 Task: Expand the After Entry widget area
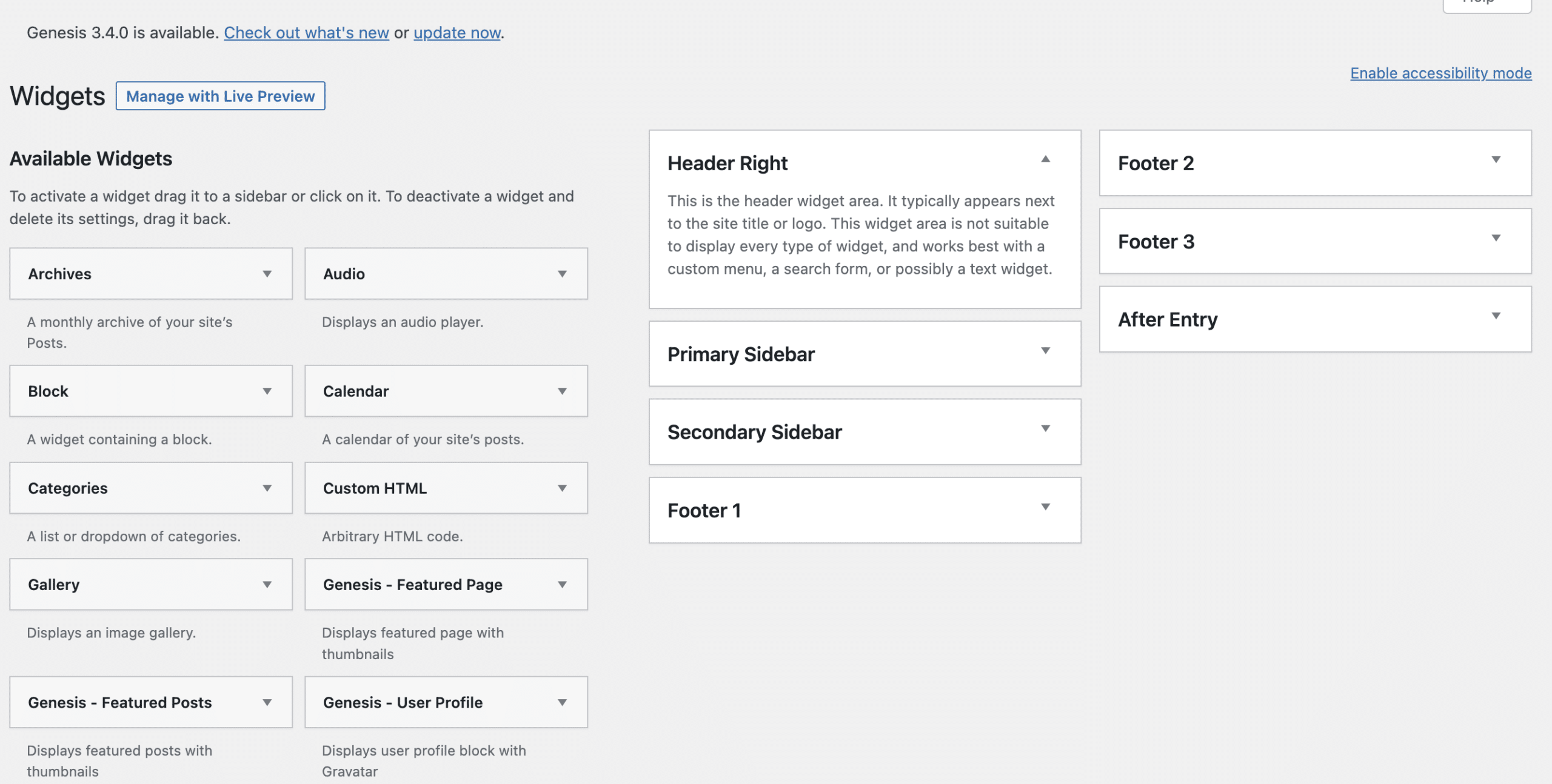[x=1496, y=315]
